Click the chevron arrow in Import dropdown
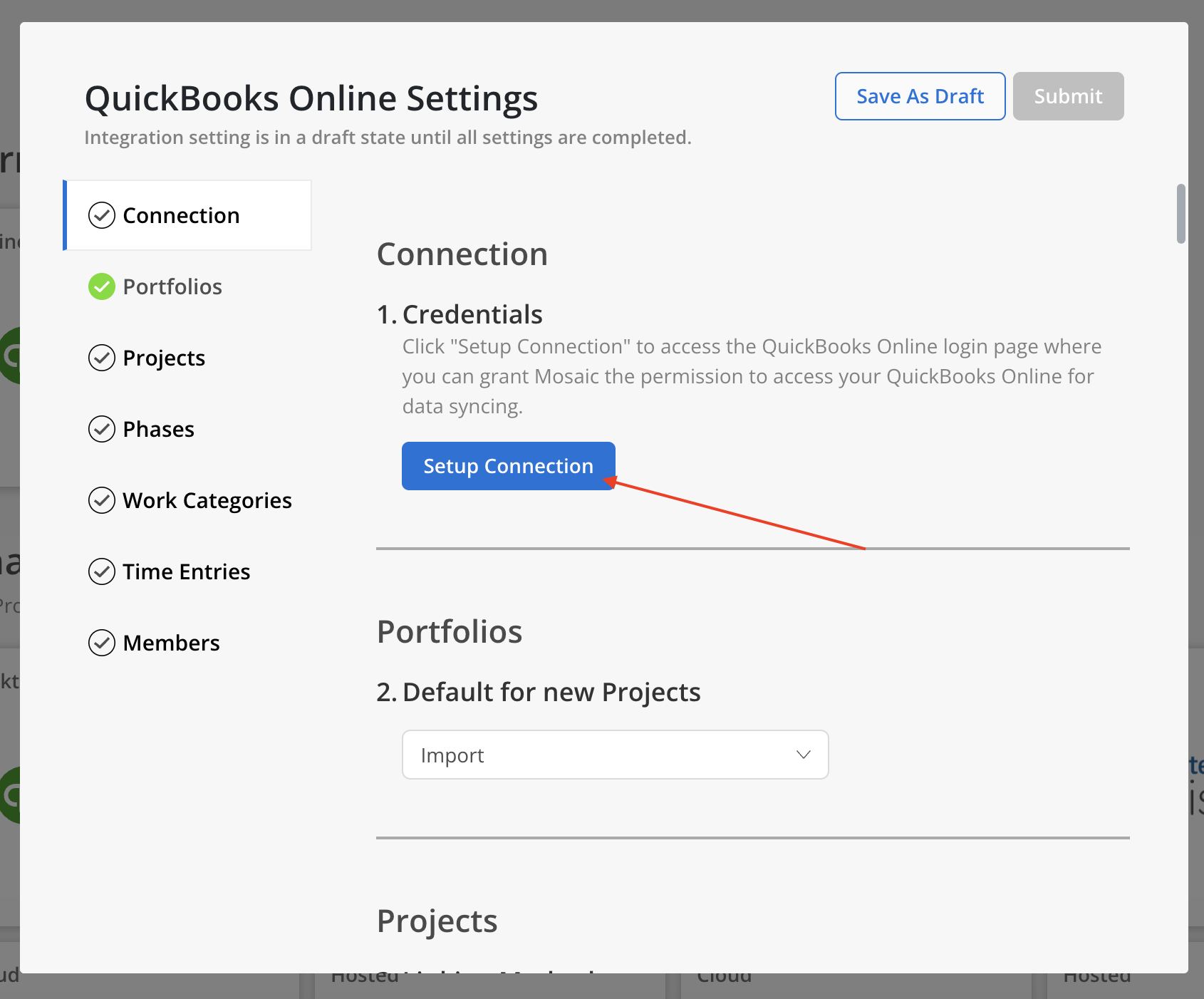This screenshot has height=999, width=1204. click(804, 755)
